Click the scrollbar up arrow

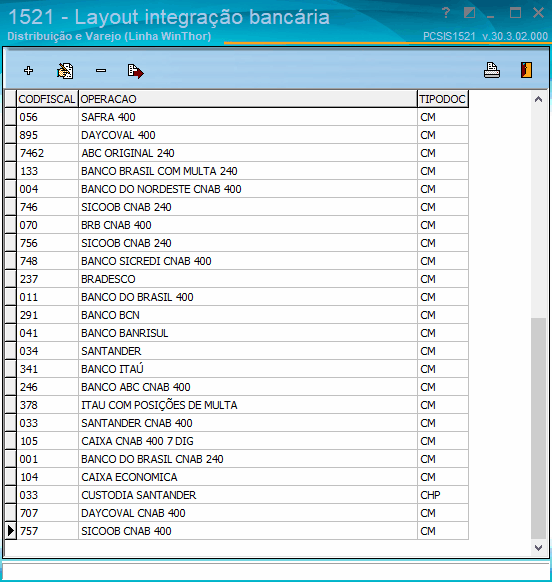538,99
